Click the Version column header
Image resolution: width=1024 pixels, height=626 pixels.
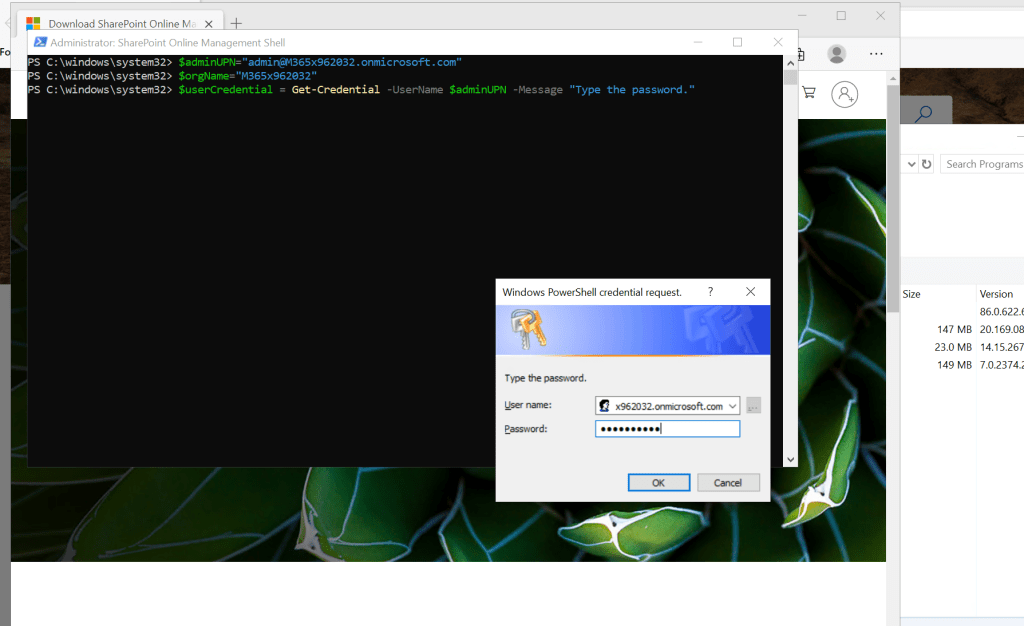coord(996,294)
